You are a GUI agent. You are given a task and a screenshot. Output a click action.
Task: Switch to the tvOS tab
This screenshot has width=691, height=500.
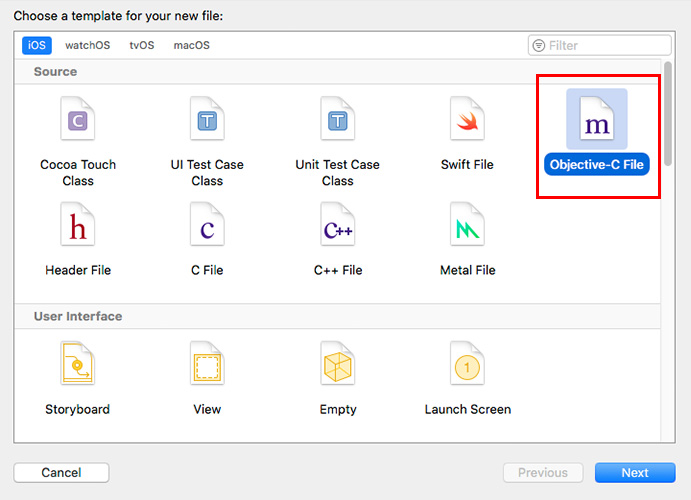pos(142,45)
